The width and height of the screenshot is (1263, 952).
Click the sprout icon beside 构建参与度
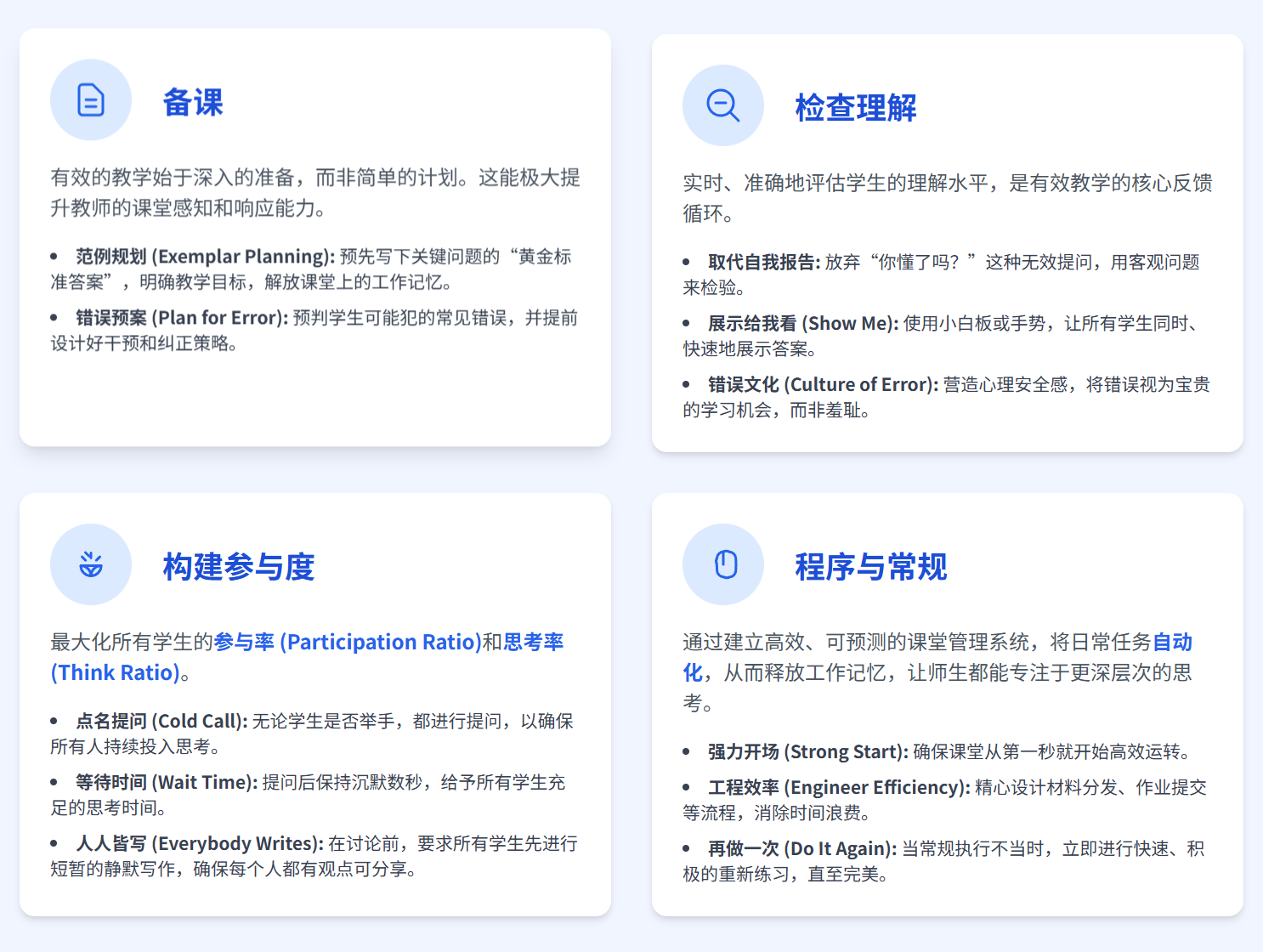(91, 564)
